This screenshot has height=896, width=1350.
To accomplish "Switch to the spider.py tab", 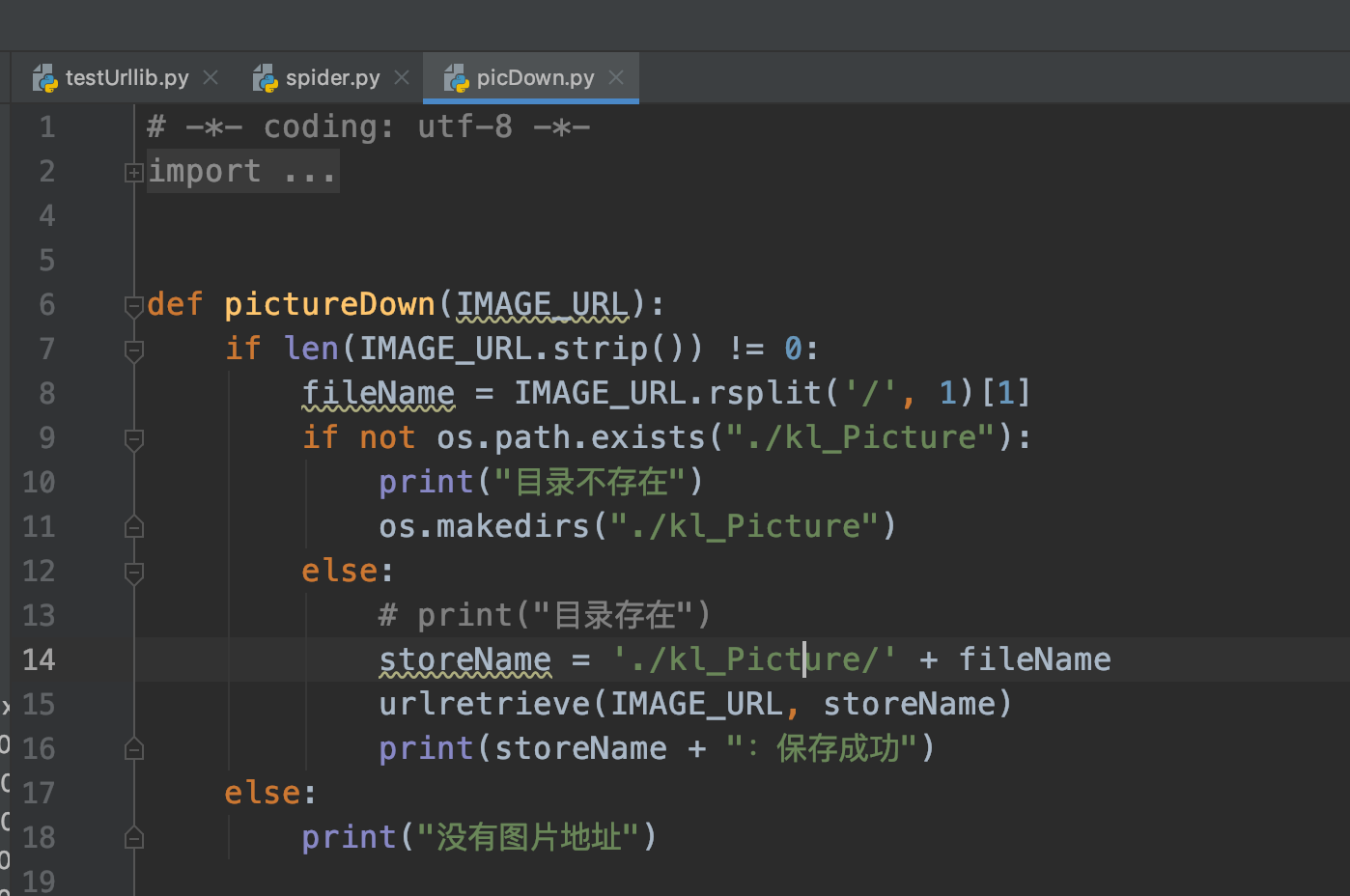I will point(332,78).
